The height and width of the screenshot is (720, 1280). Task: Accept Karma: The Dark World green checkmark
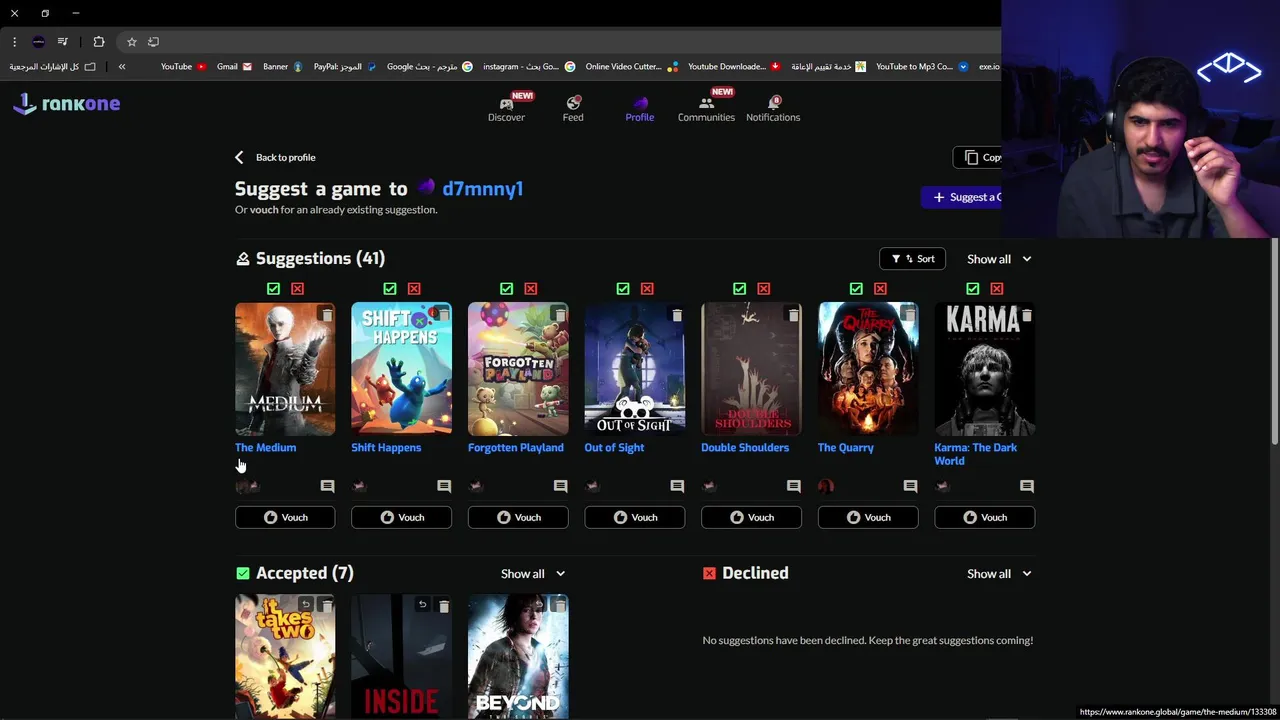973,288
